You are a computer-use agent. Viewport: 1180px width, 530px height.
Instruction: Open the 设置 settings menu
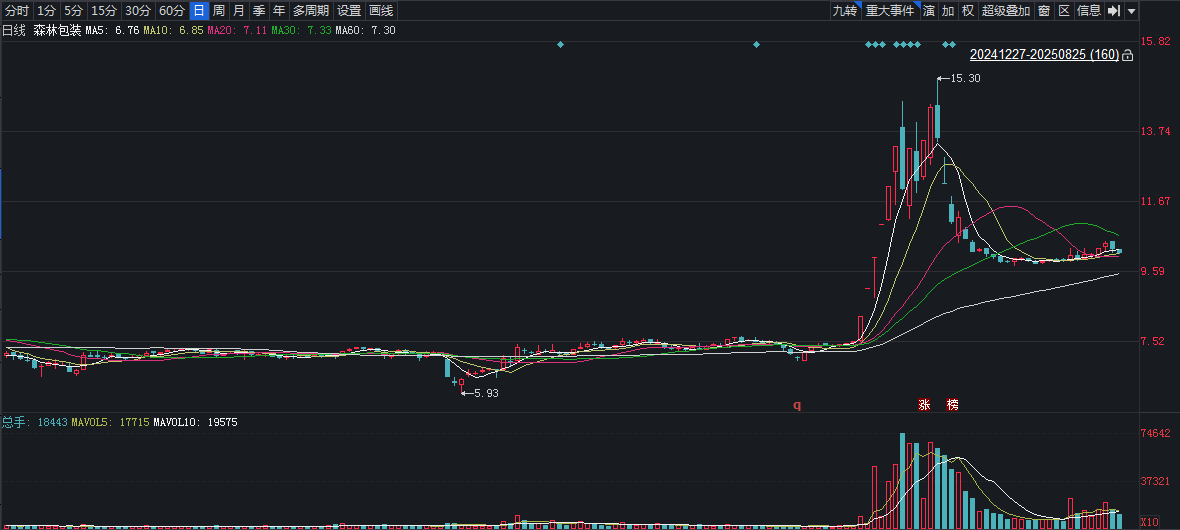click(x=349, y=11)
